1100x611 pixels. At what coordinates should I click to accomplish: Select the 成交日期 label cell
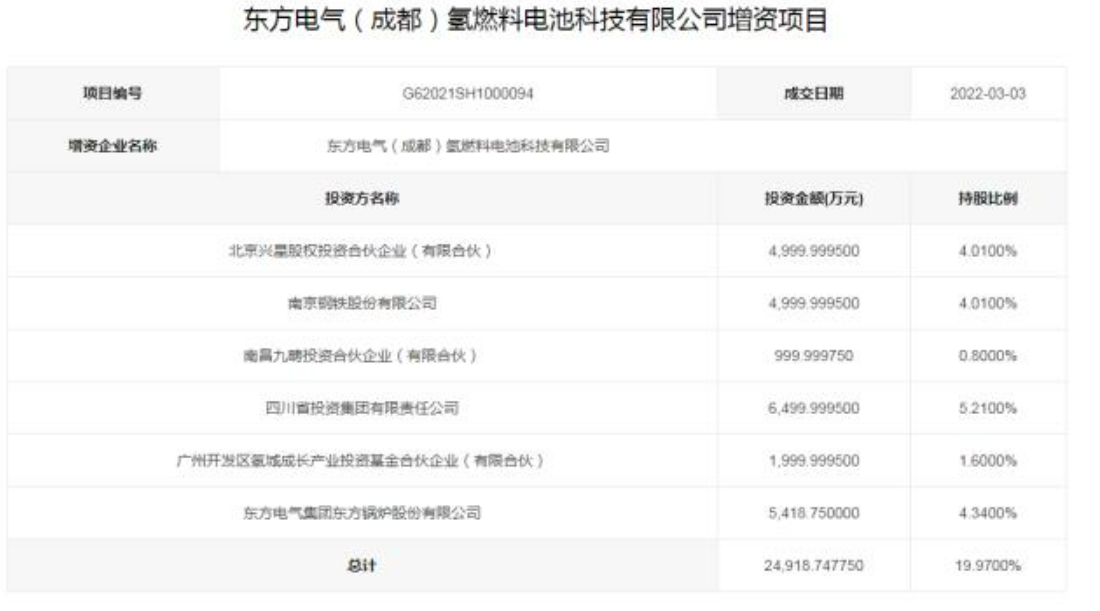(x=813, y=94)
